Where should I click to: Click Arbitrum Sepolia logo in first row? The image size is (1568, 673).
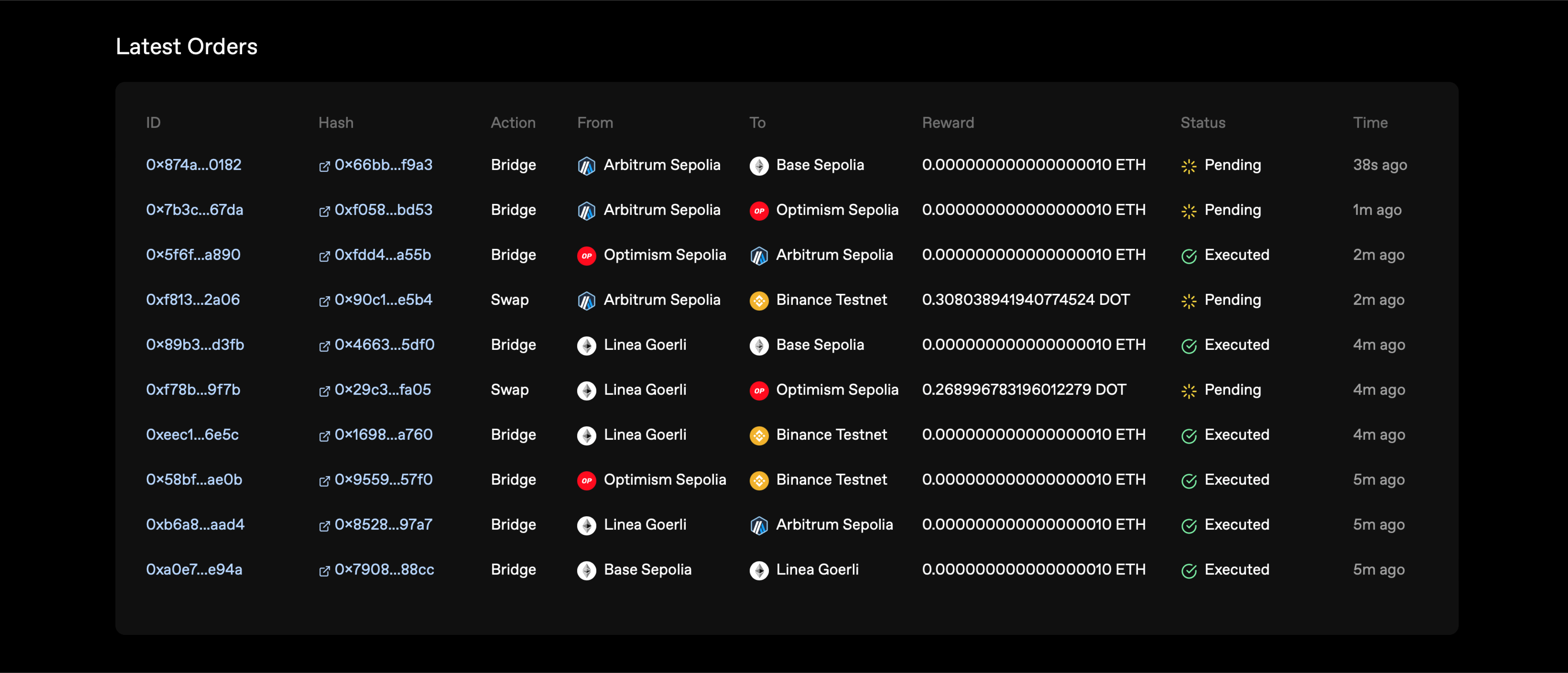click(x=586, y=166)
